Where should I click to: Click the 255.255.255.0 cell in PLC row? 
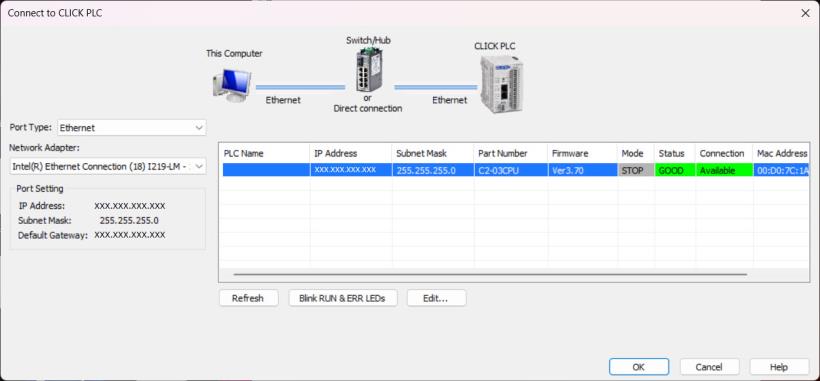pyautogui.click(x=432, y=170)
